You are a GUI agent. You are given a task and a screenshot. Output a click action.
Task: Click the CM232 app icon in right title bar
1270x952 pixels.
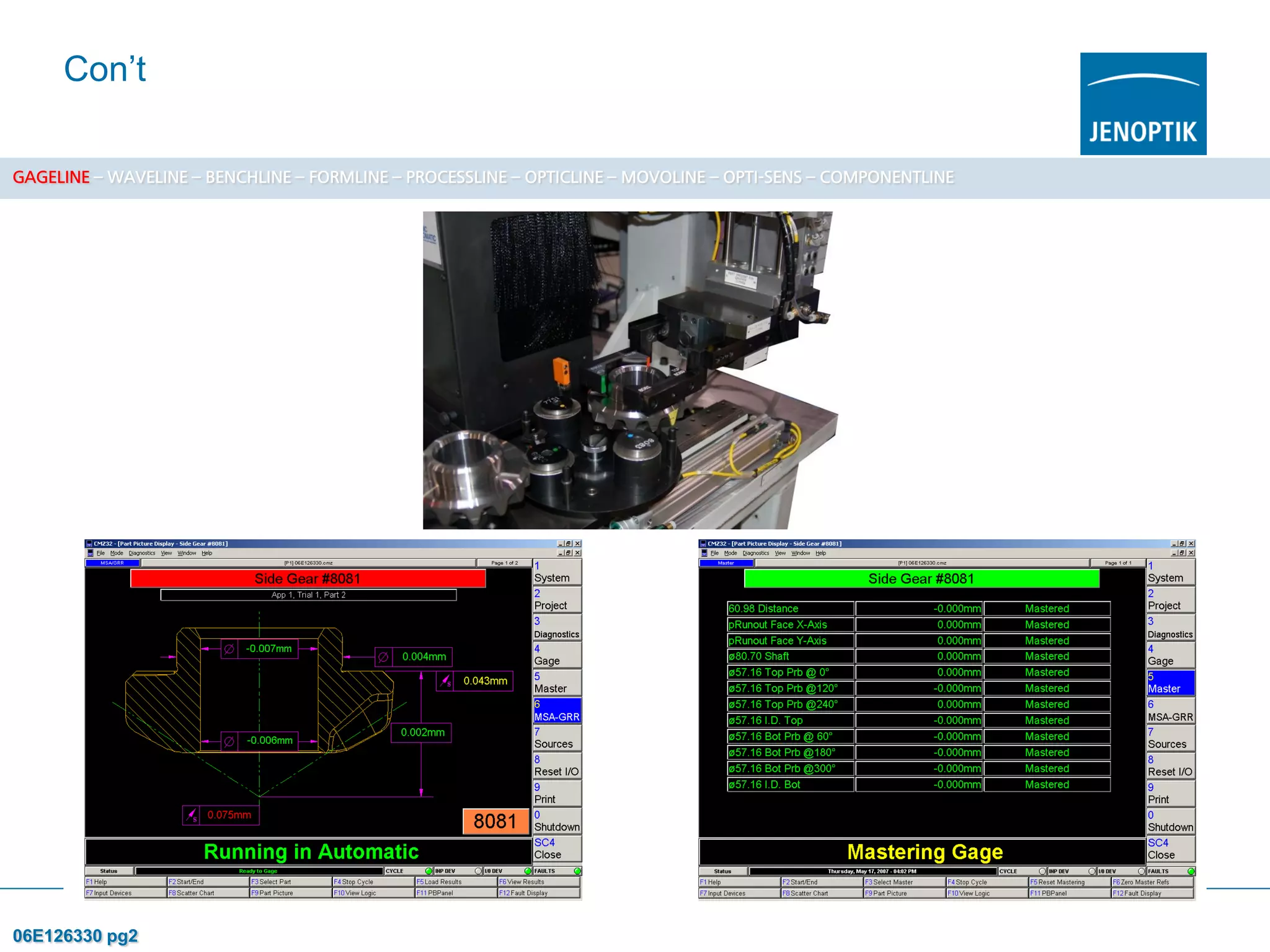pos(703,544)
